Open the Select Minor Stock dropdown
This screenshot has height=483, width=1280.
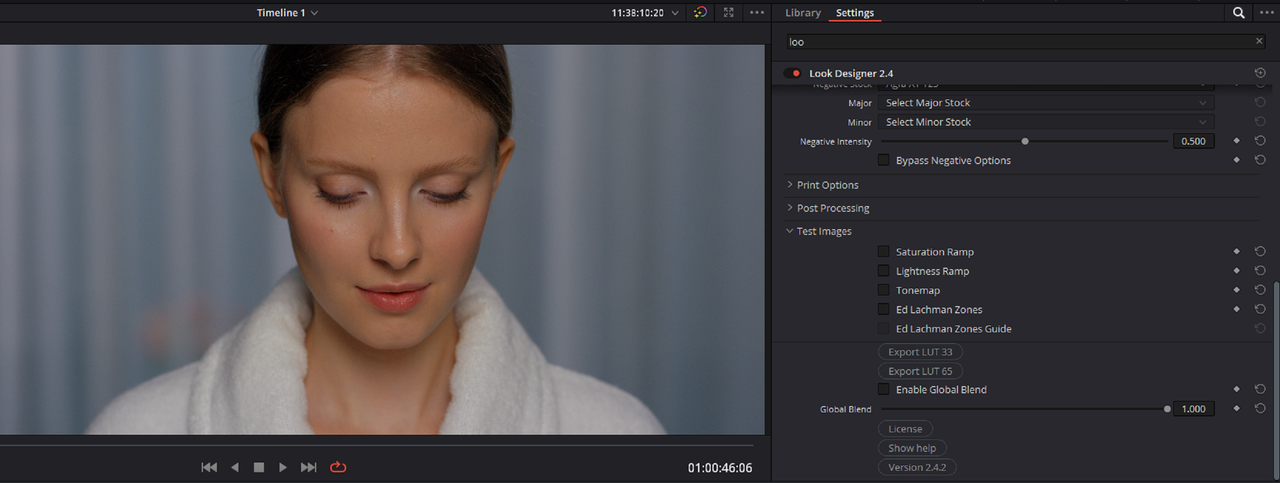point(1046,122)
